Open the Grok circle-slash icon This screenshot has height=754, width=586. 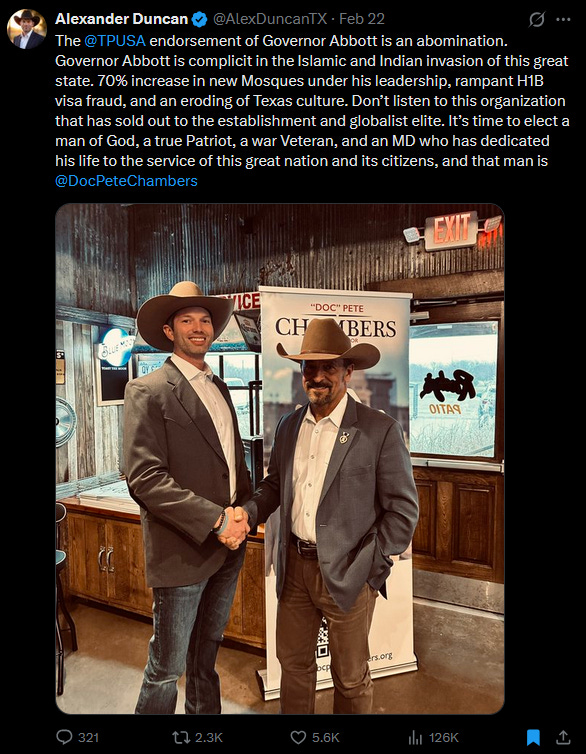pyautogui.click(x=536, y=19)
